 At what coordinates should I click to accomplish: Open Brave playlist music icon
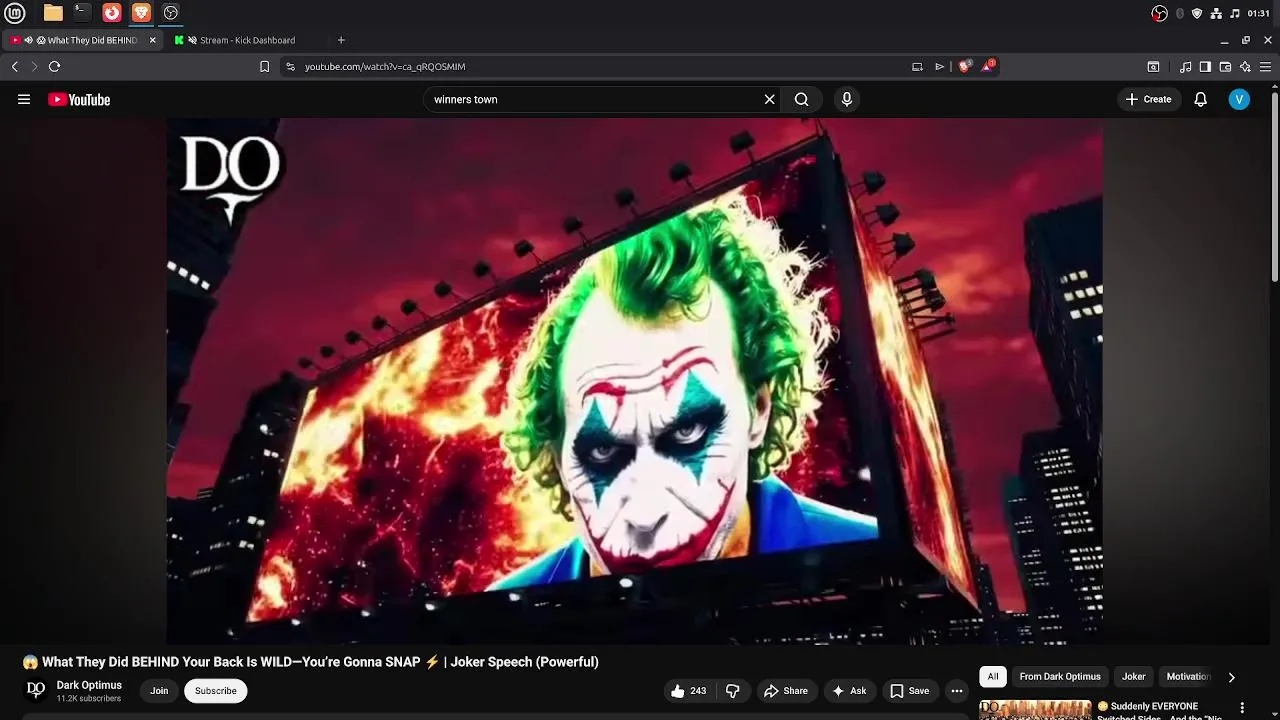click(1185, 67)
